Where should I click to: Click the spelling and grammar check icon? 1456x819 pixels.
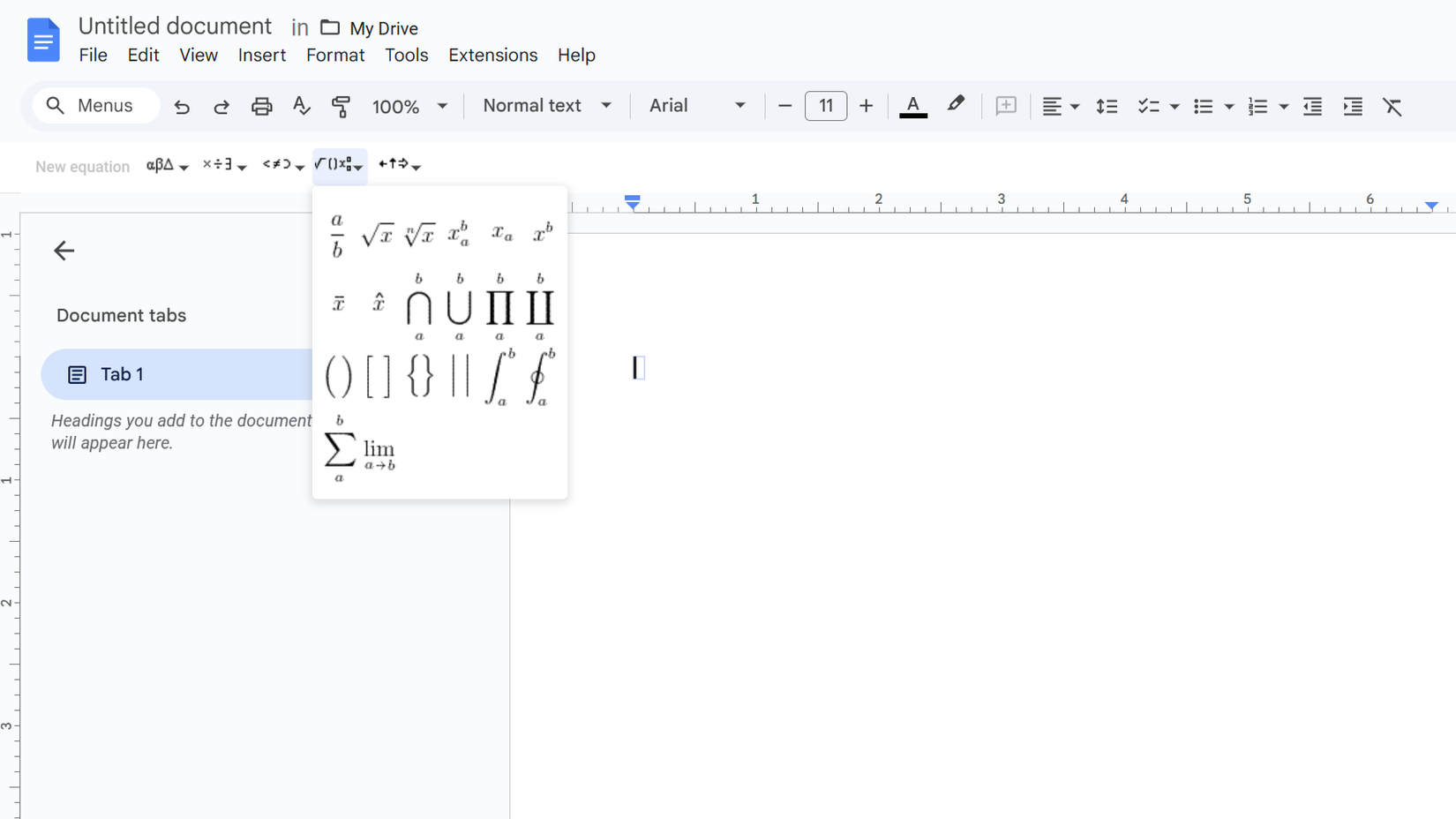tap(301, 107)
